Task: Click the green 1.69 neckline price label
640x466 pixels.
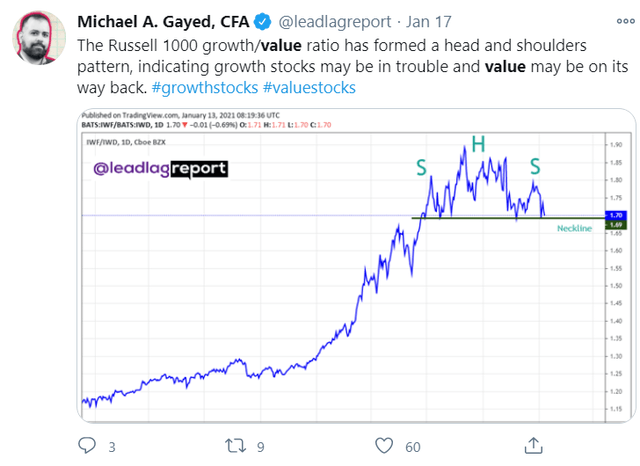Action: click(616, 224)
